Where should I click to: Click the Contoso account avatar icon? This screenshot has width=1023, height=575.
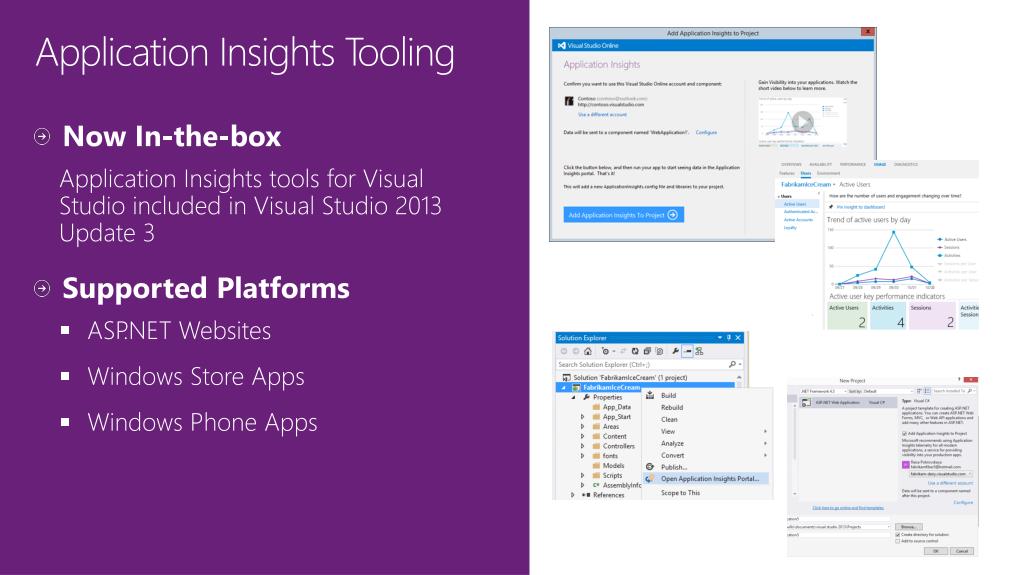(569, 101)
